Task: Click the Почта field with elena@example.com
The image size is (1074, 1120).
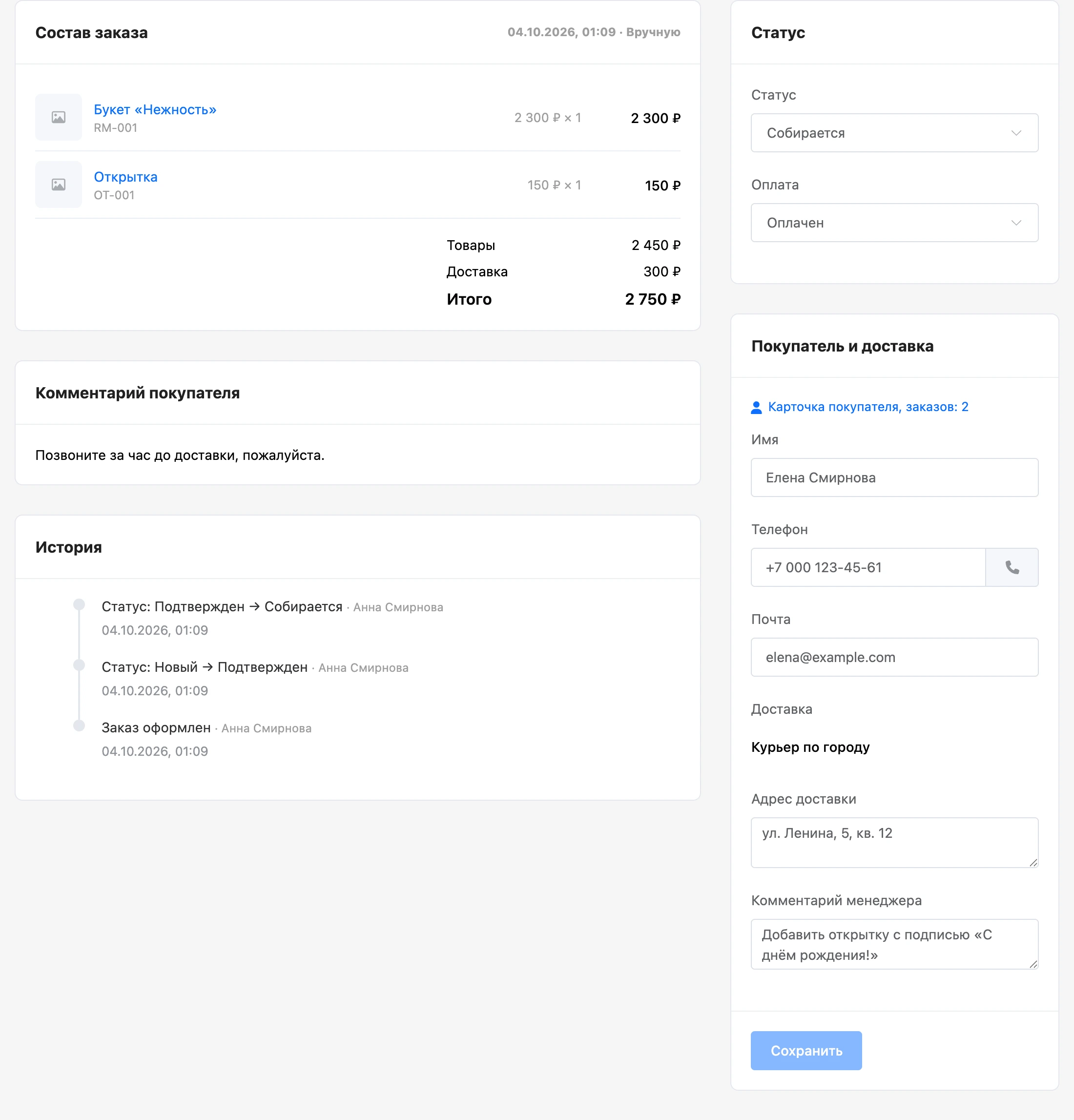Action: [895, 657]
